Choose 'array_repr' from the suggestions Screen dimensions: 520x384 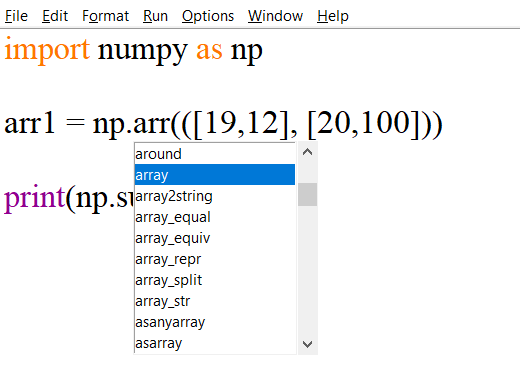click(215, 259)
